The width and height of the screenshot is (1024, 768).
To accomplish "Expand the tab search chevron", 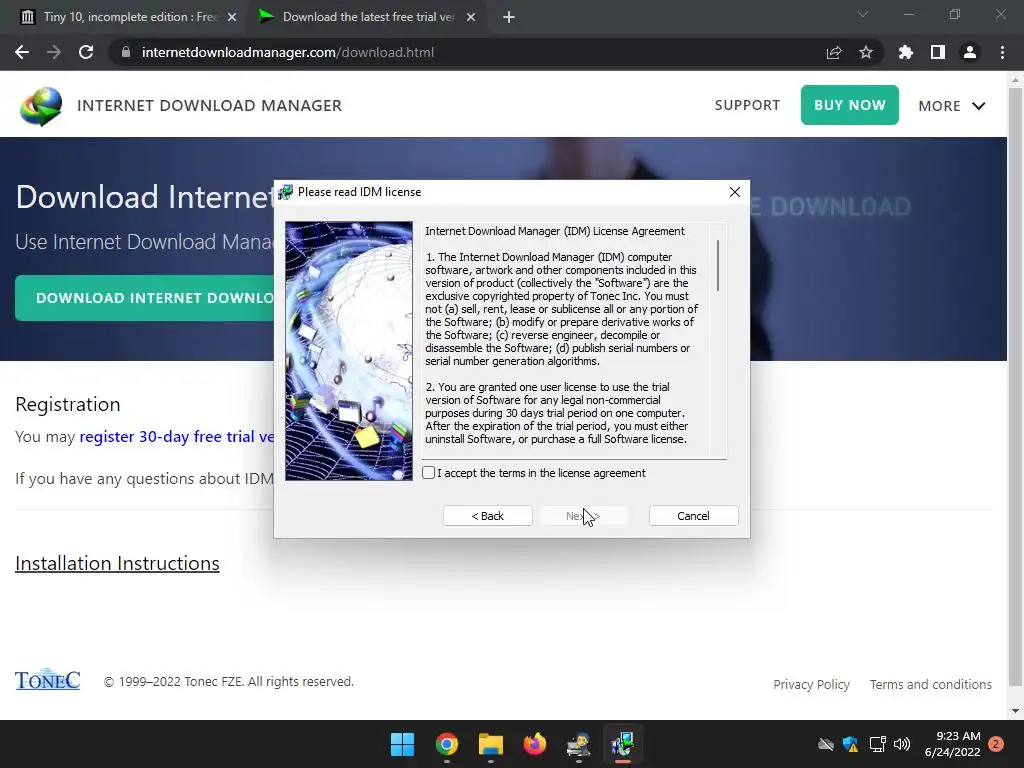I will click(x=863, y=14).
